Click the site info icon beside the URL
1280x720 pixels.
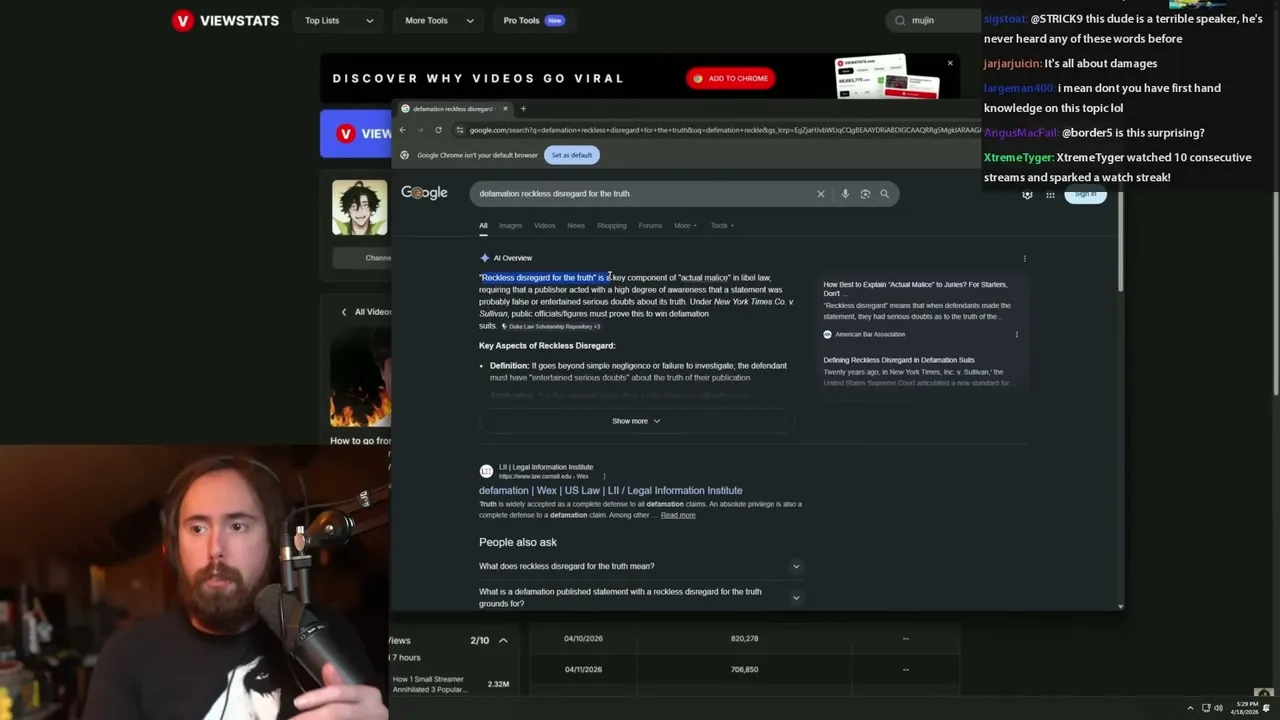tap(460, 130)
